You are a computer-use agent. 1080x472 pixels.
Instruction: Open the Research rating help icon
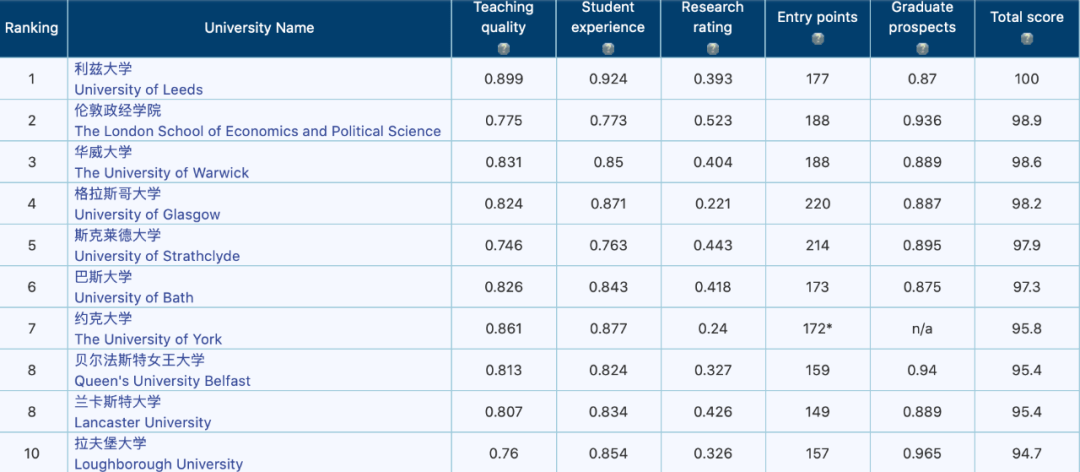712,48
